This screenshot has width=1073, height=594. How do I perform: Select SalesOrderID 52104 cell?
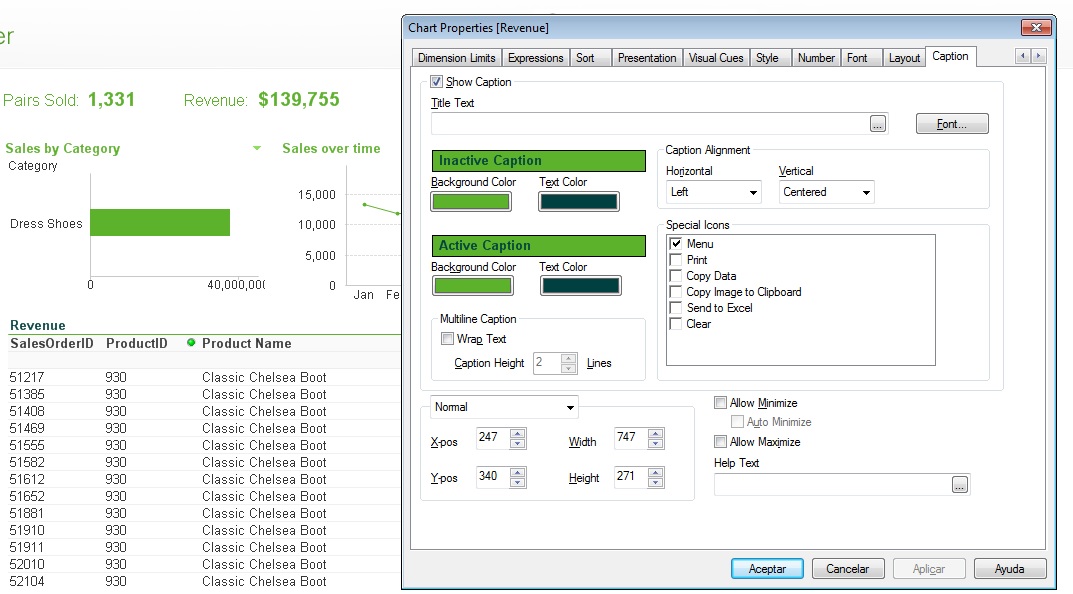tap(27, 581)
